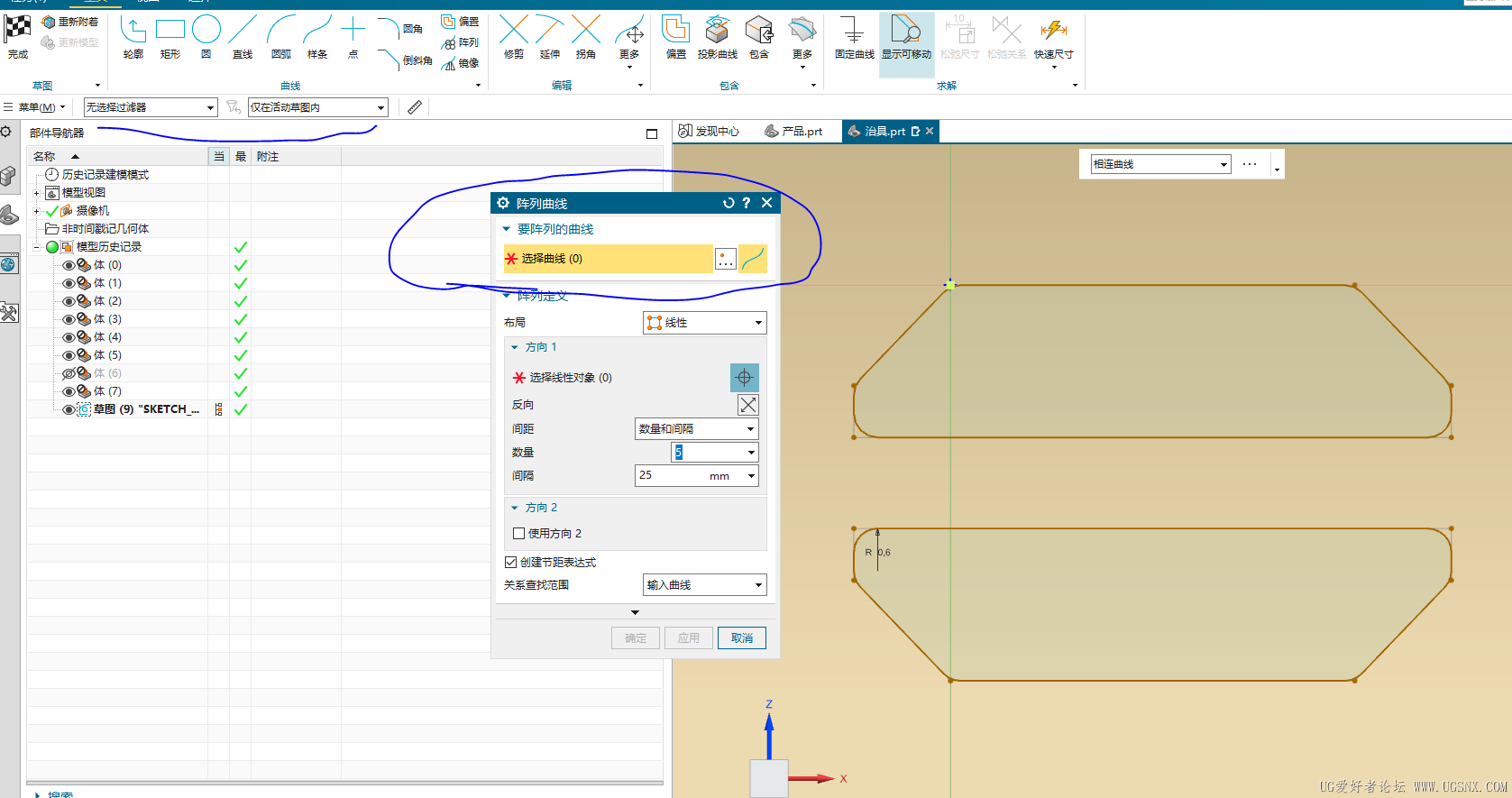Switch to the 产品.prt tab
The height and width of the screenshot is (798, 1512).
point(793,132)
